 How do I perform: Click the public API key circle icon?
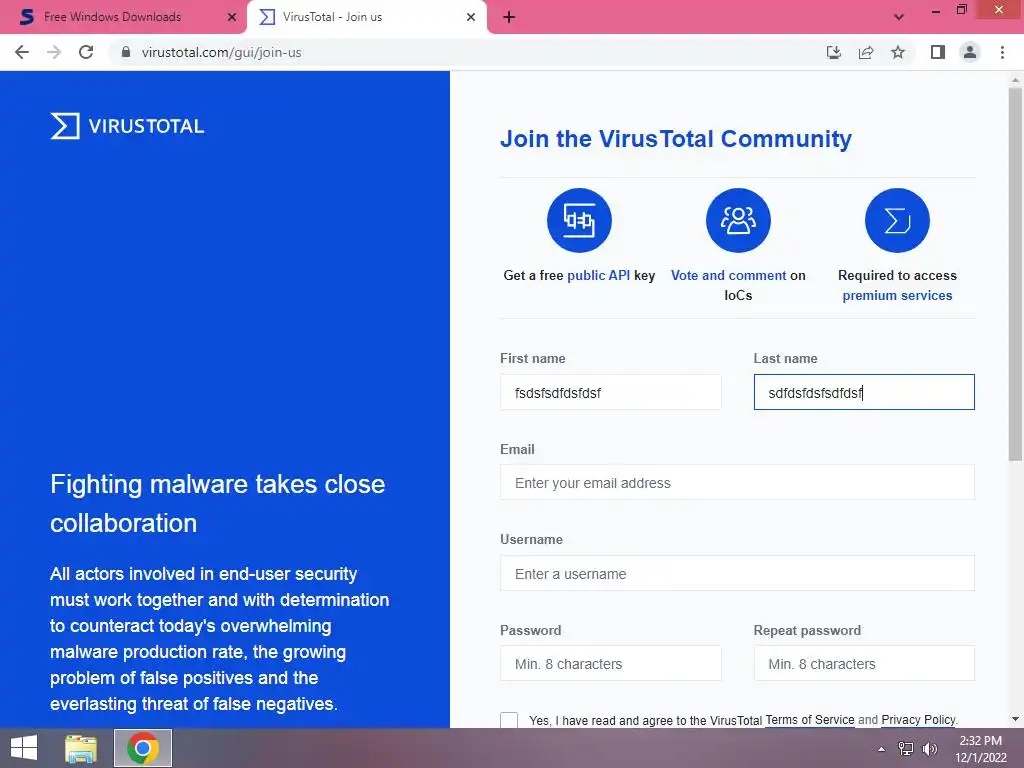(x=579, y=220)
